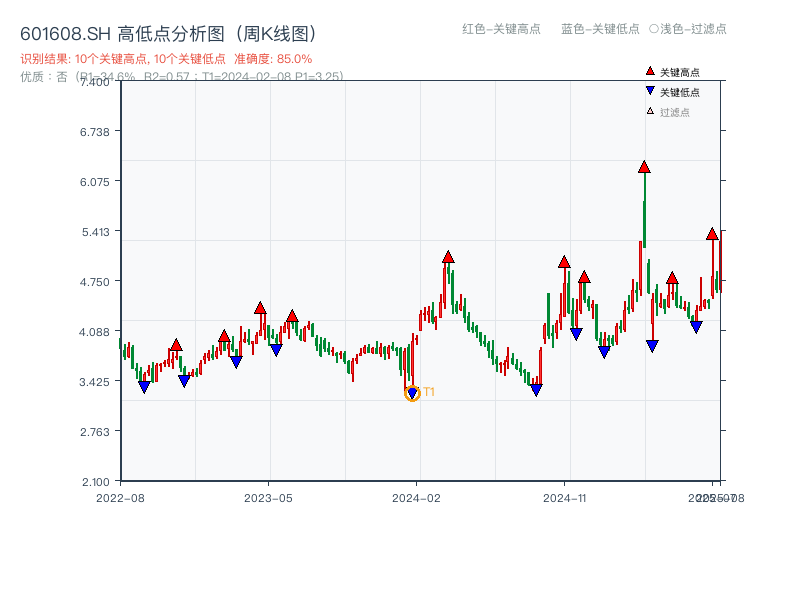
Task: Click the 2024-11 x-axis label
Action: [565, 498]
